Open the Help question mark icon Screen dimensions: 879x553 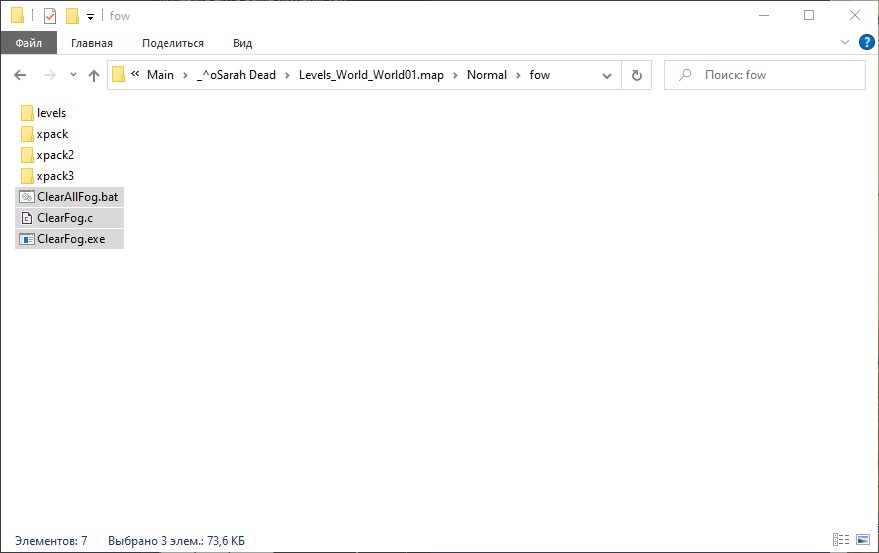867,42
